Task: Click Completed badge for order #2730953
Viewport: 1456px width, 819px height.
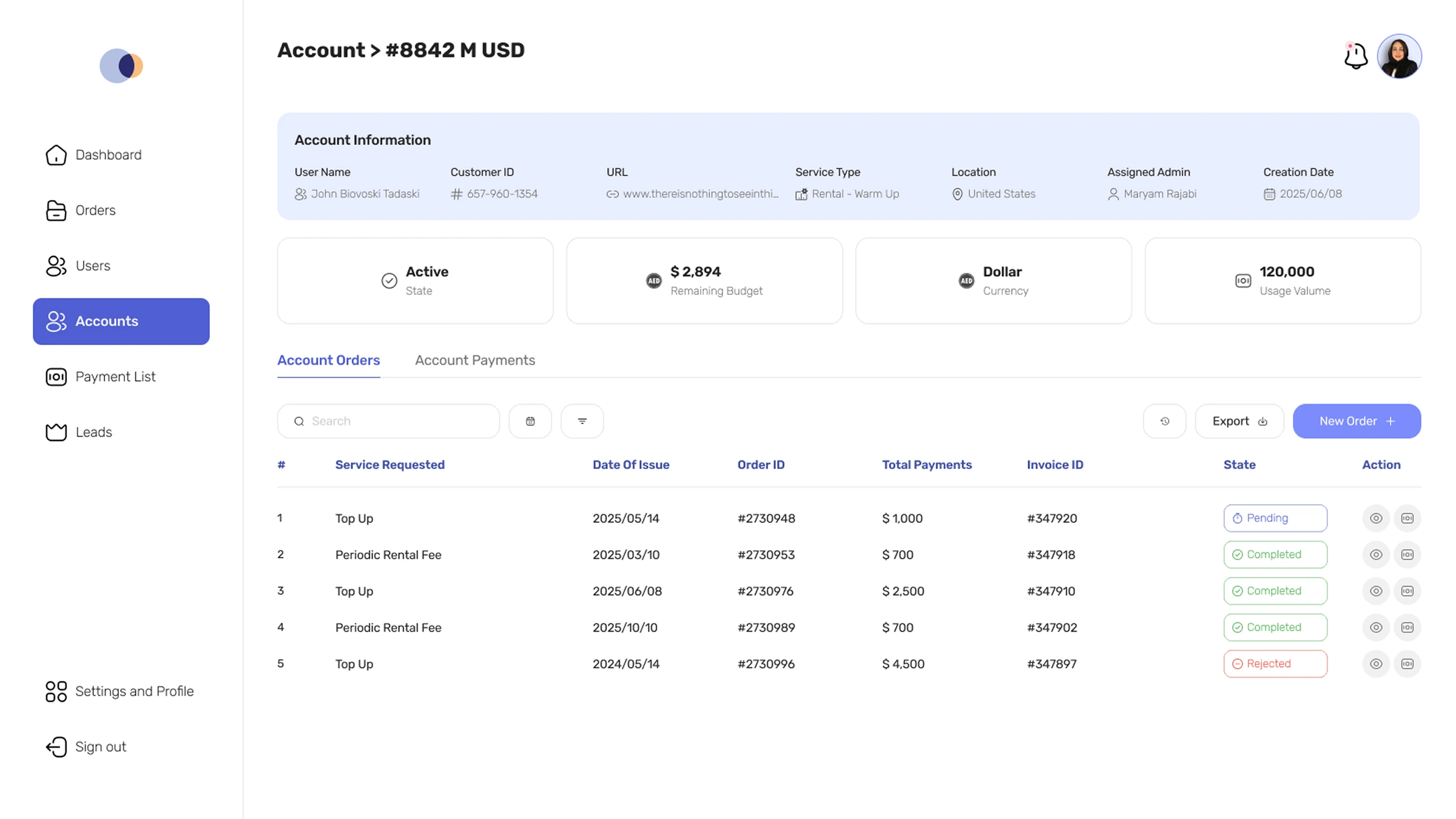Action: click(1275, 554)
